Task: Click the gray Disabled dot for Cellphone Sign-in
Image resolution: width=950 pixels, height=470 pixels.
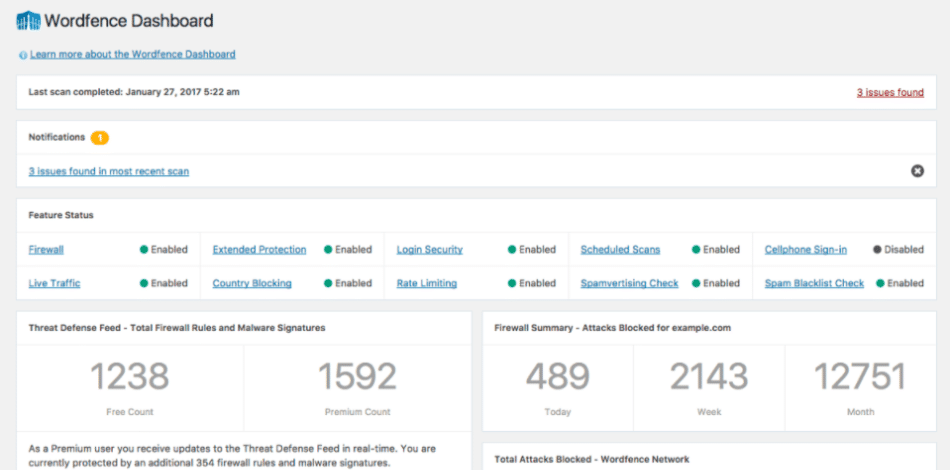Action: (x=877, y=250)
